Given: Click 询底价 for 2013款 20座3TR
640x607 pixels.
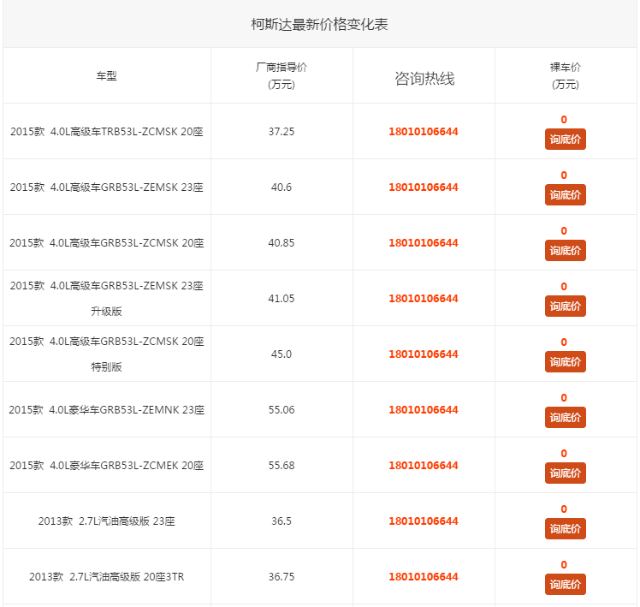Looking at the screenshot, I should [565, 584].
